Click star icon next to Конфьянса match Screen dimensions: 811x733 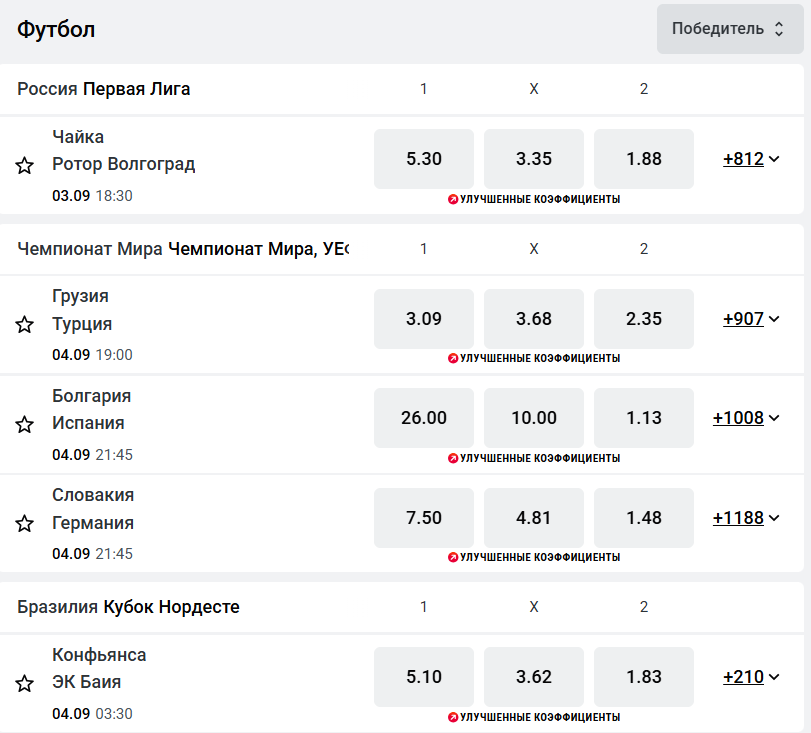point(25,683)
